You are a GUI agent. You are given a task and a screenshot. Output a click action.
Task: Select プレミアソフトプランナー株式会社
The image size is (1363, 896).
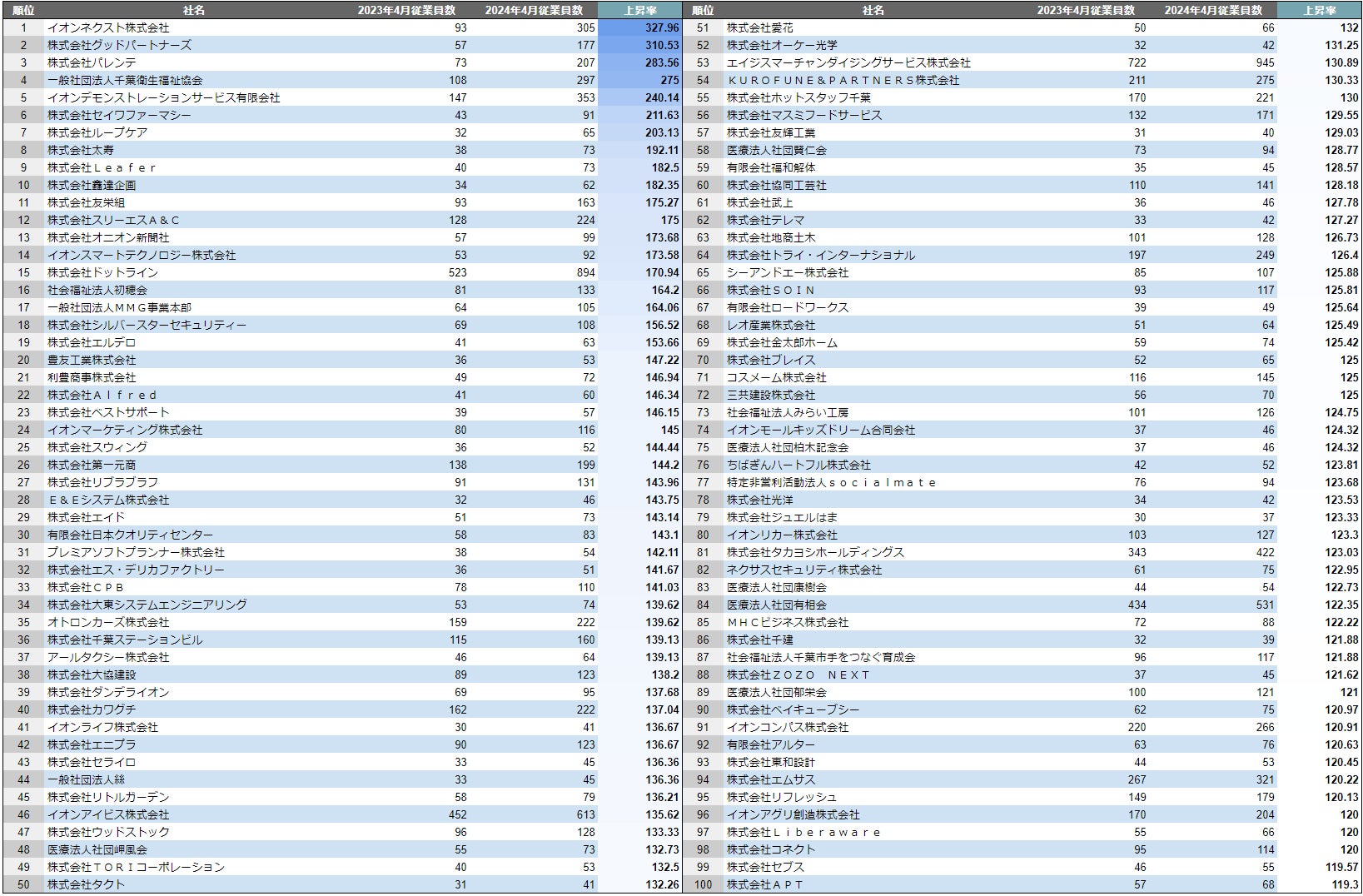[x=136, y=552]
